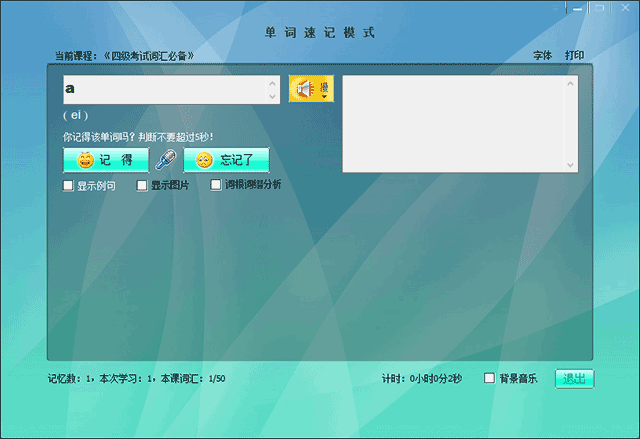
Task: Click definition panel scroll down arrow
Action: pos(570,165)
